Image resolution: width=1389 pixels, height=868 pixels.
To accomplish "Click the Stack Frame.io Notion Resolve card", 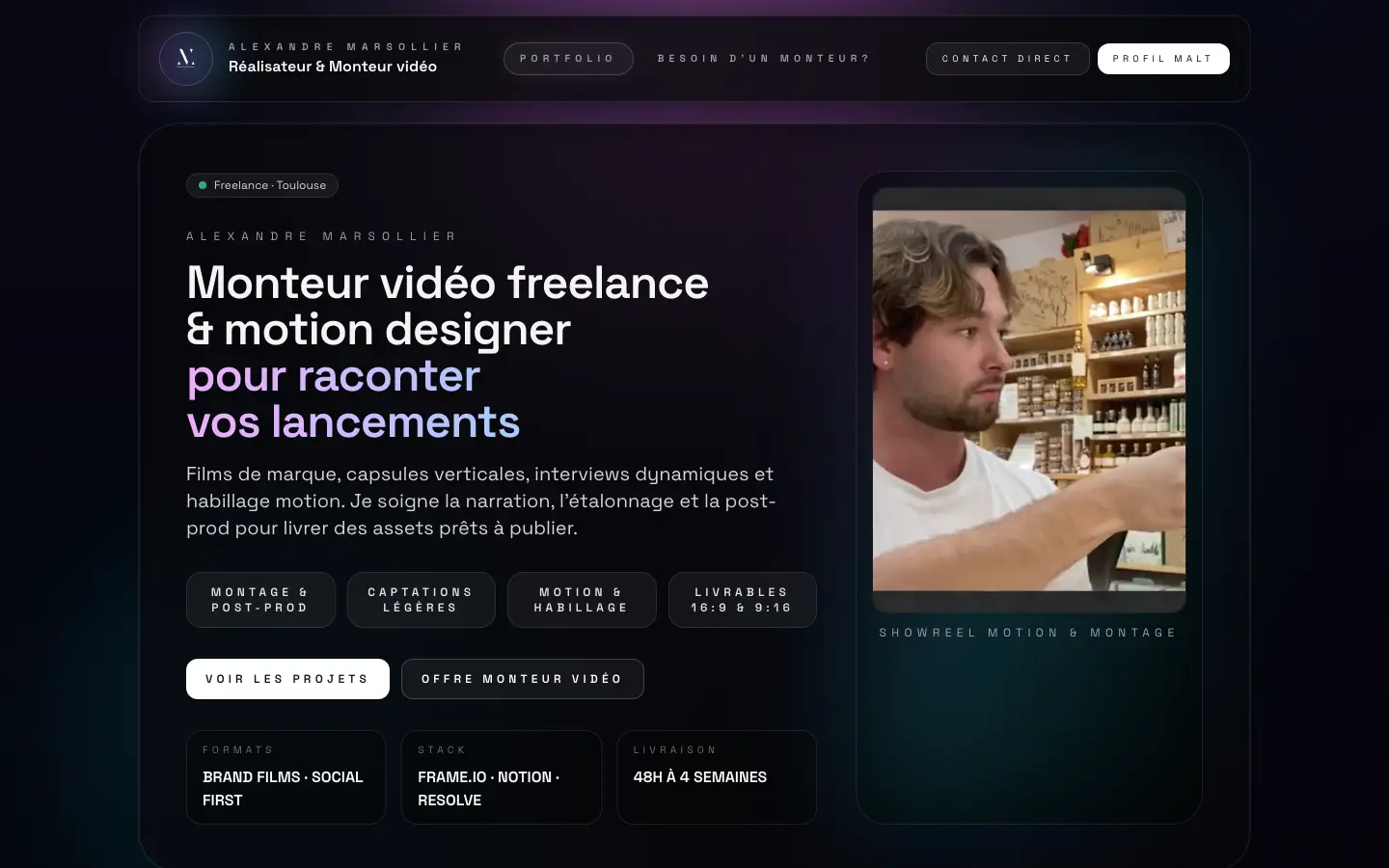I will tap(502, 777).
